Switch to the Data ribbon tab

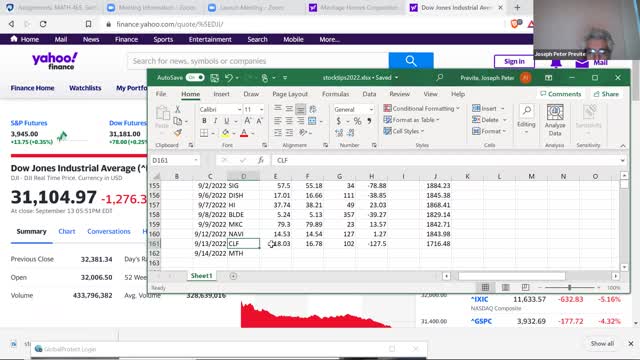pos(369,94)
